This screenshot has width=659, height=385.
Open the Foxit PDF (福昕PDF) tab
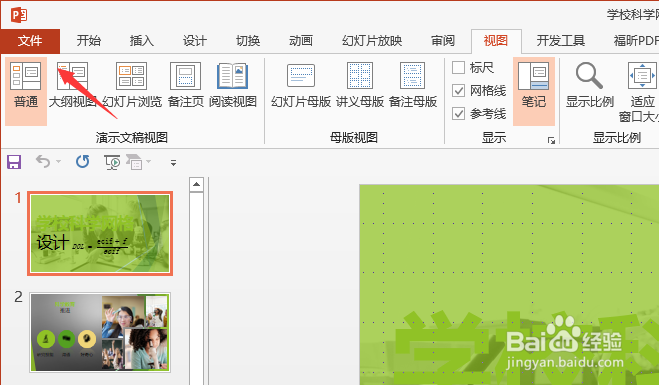(x=636, y=41)
